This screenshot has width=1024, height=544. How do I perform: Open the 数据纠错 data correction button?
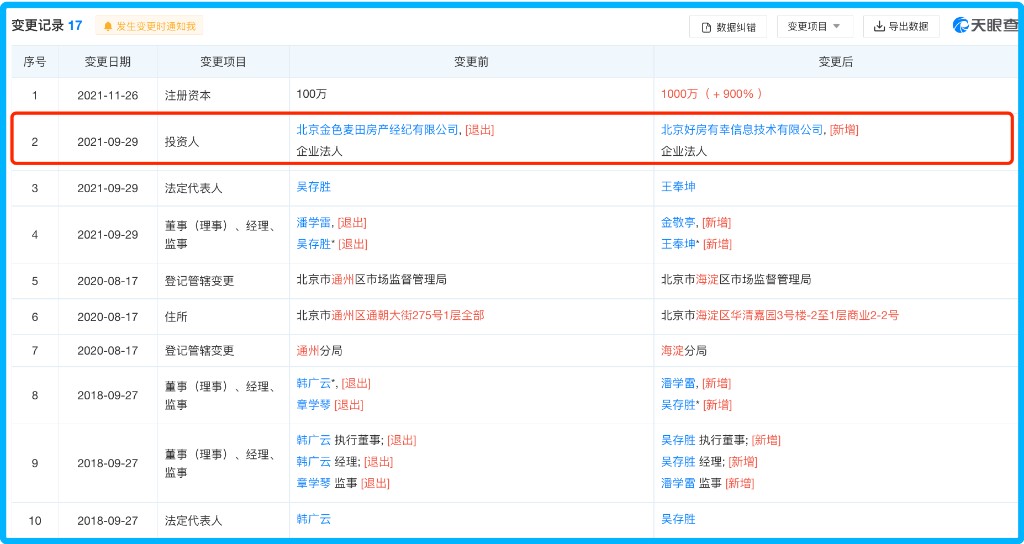[x=728, y=27]
